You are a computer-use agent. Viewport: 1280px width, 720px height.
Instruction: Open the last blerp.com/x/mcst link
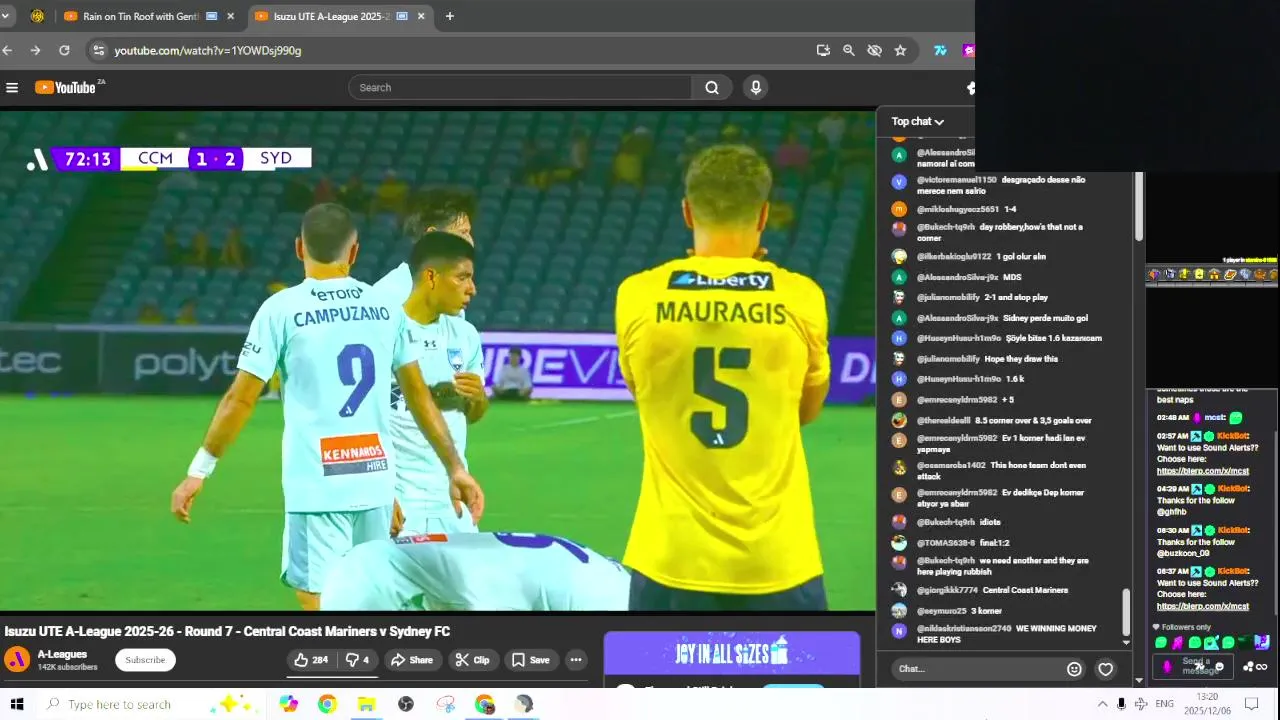pos(1203,606)
